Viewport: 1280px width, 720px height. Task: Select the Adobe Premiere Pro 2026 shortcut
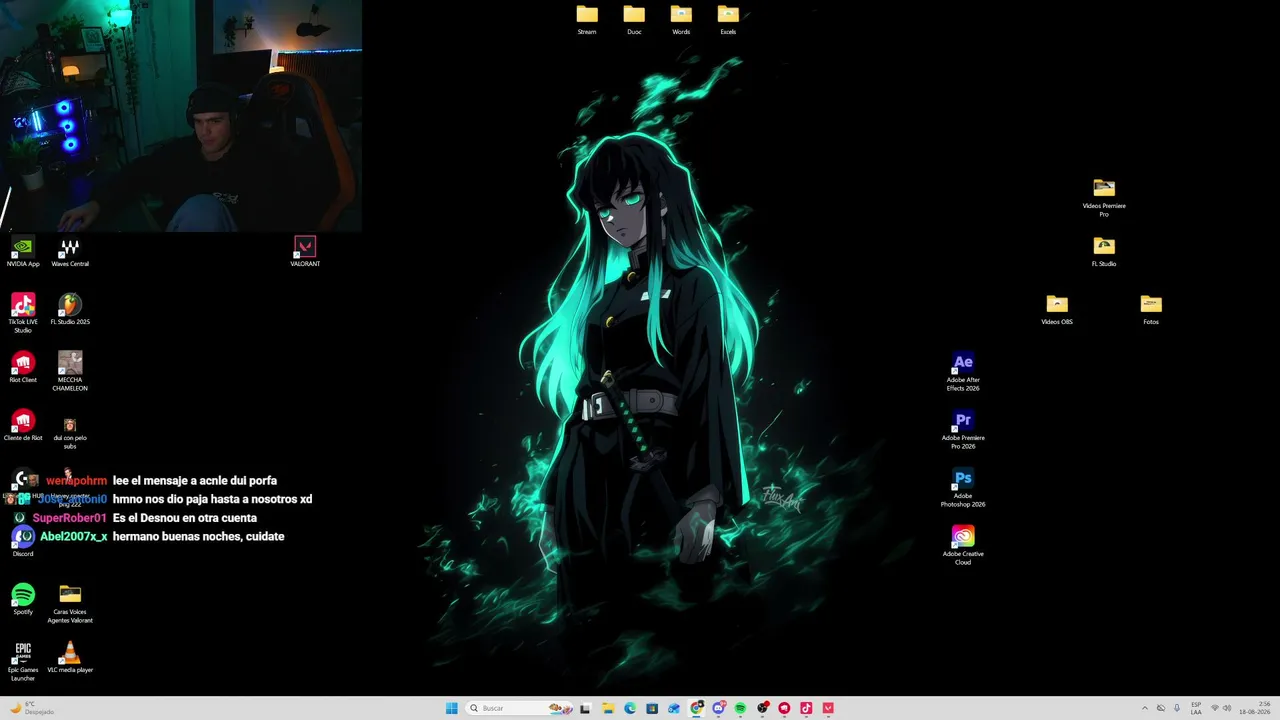(963, 429)
